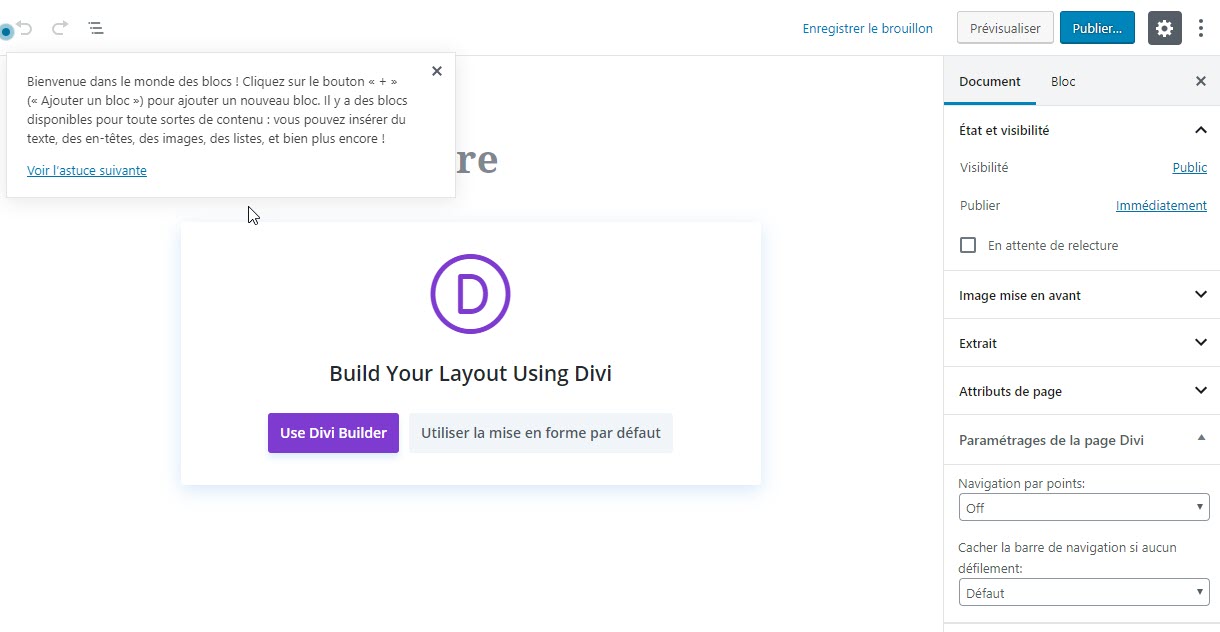Click the redo arrow icon
Viewport: 1220px width, 632px height.
click(x=60, y=28)
